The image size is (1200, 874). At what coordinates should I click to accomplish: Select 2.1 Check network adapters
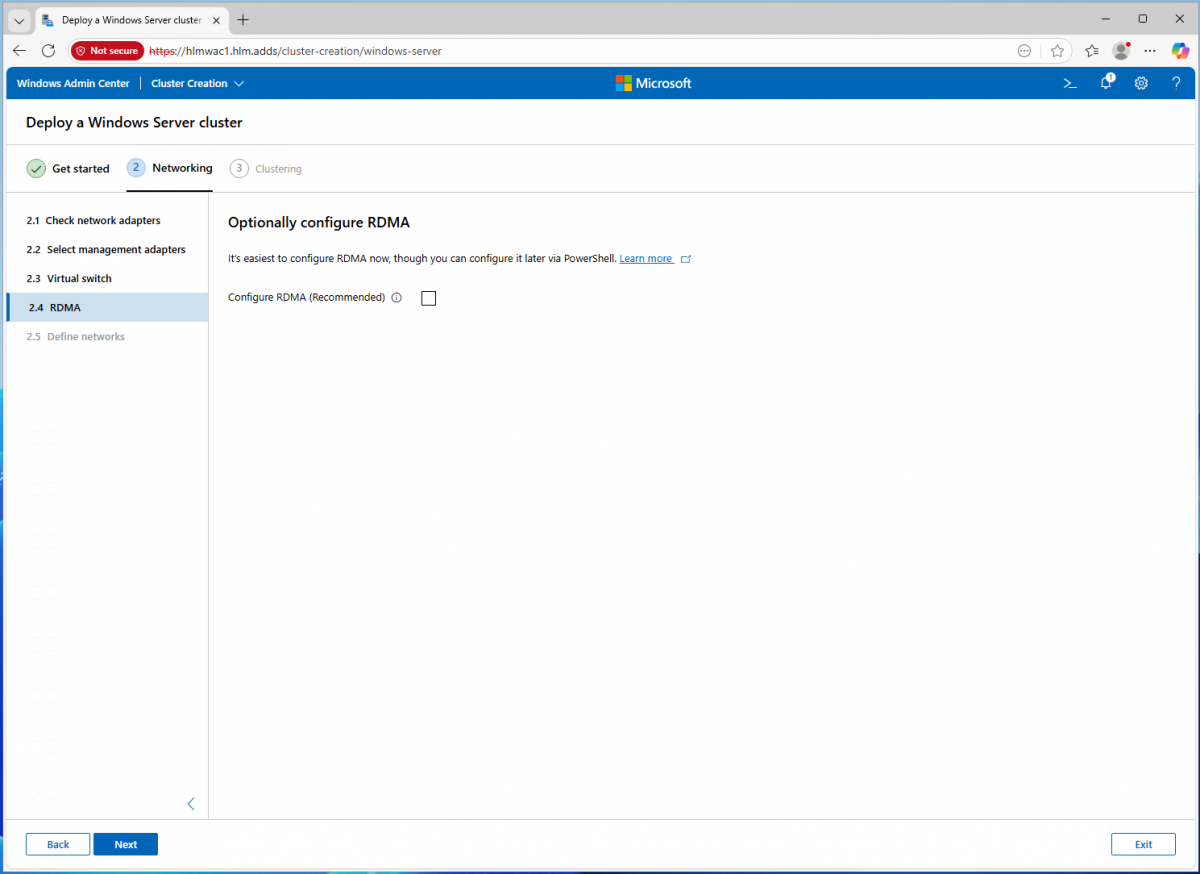point(102,220)
